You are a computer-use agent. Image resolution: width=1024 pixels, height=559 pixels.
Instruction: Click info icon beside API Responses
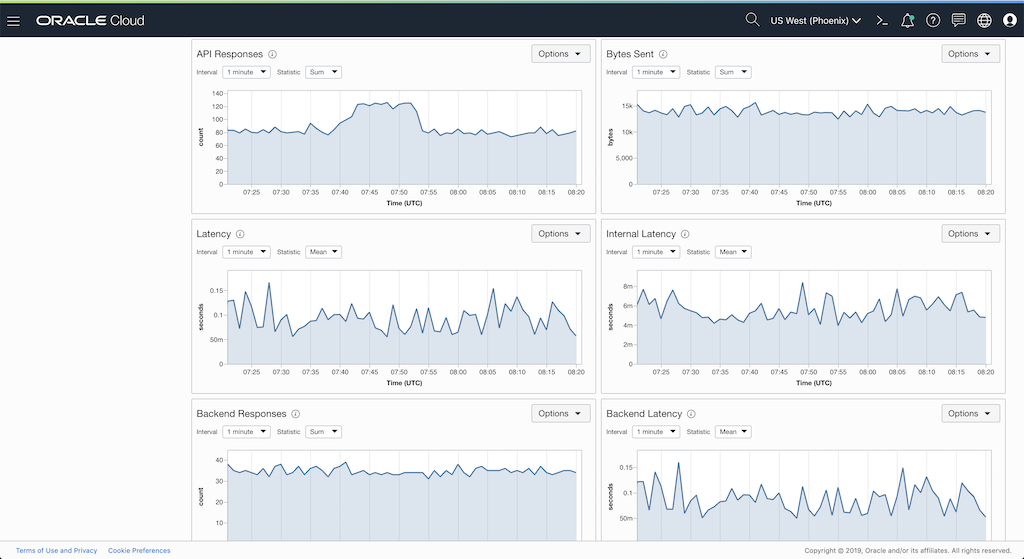[x=273, y=54]
